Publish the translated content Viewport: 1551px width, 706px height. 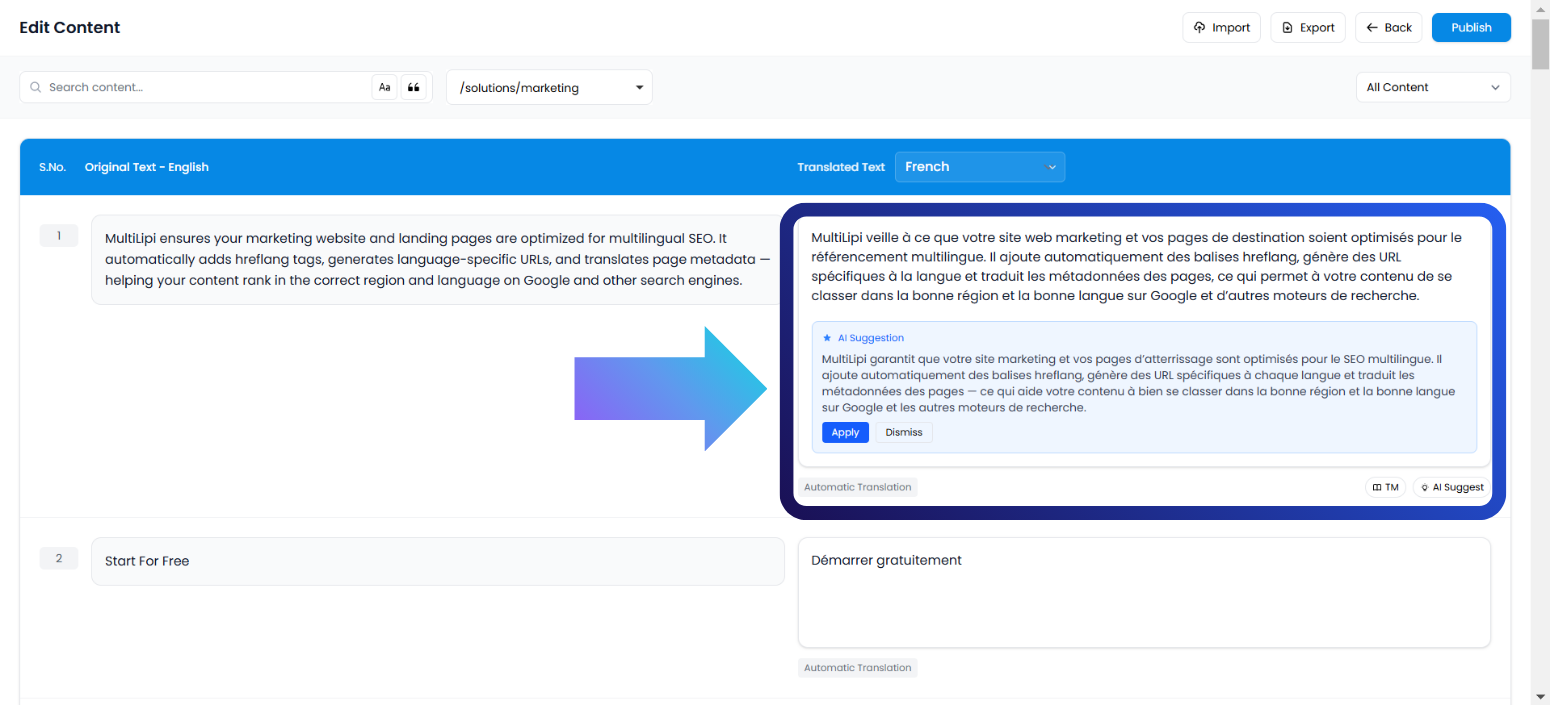[x=1470, y=27]
